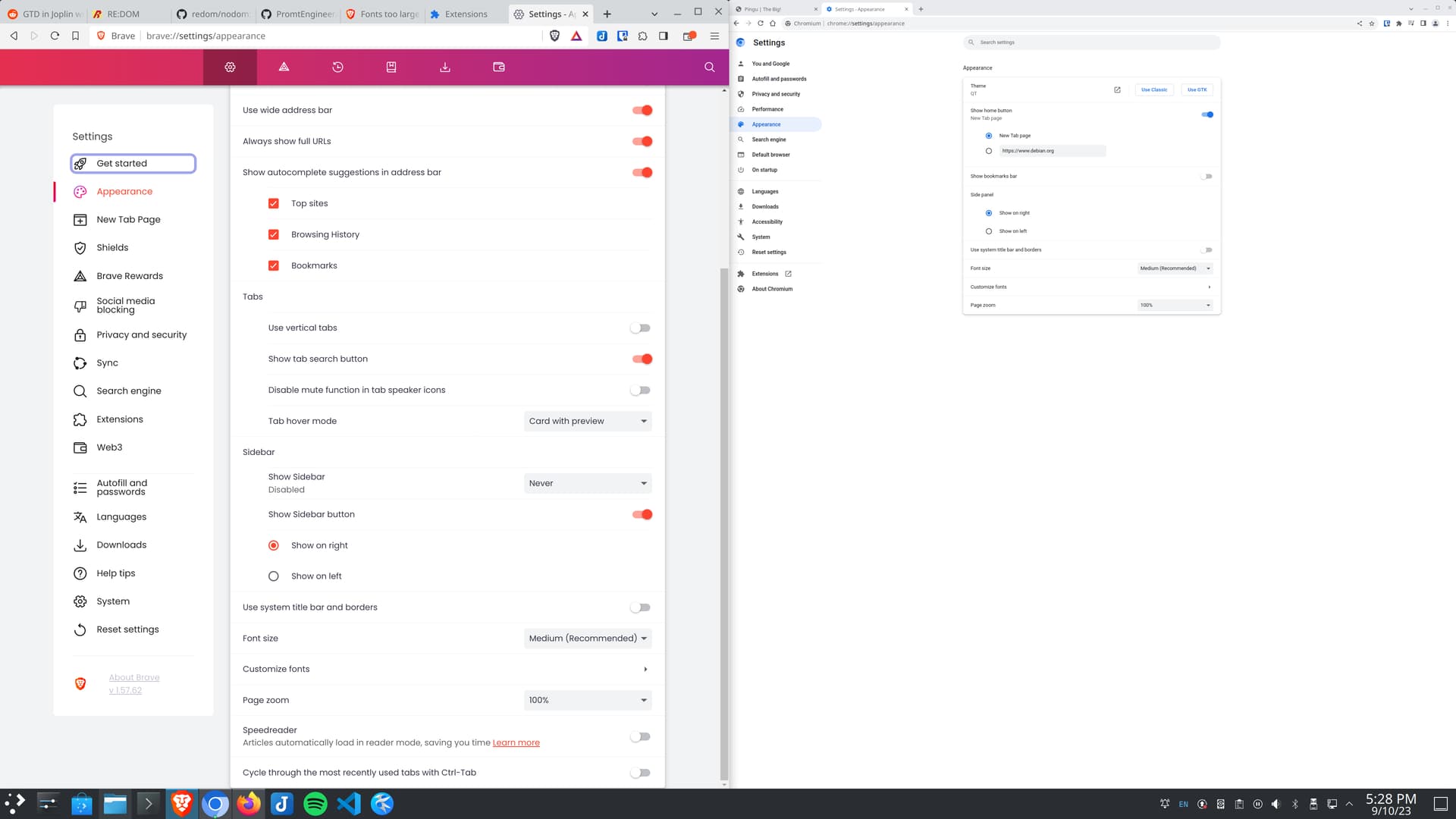Click the Brave Rewards triangle toolbar tab
Screen dimensions: 1456x819
(x=284, y=67)
